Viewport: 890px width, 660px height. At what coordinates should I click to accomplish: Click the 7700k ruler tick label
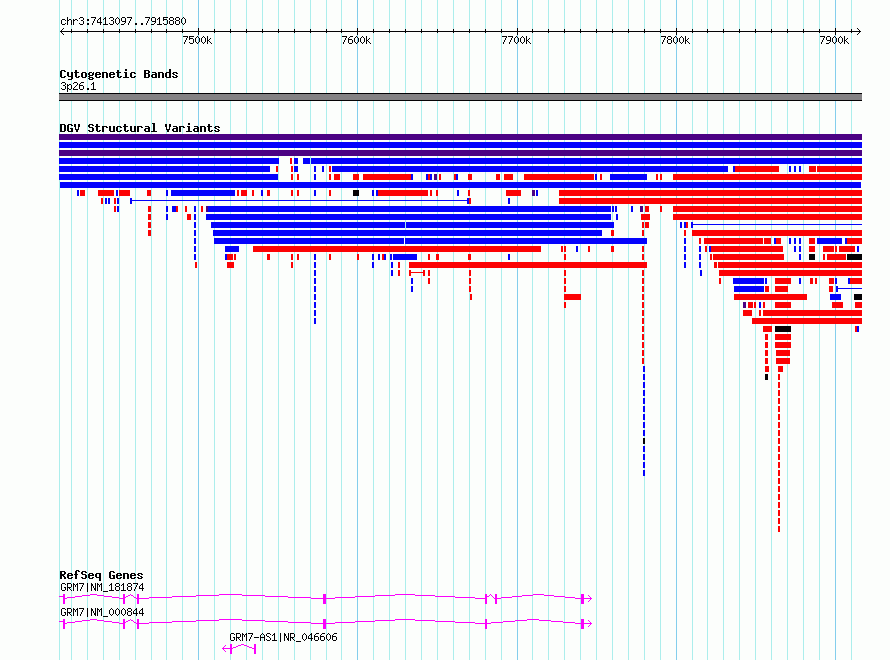point(516,40)
